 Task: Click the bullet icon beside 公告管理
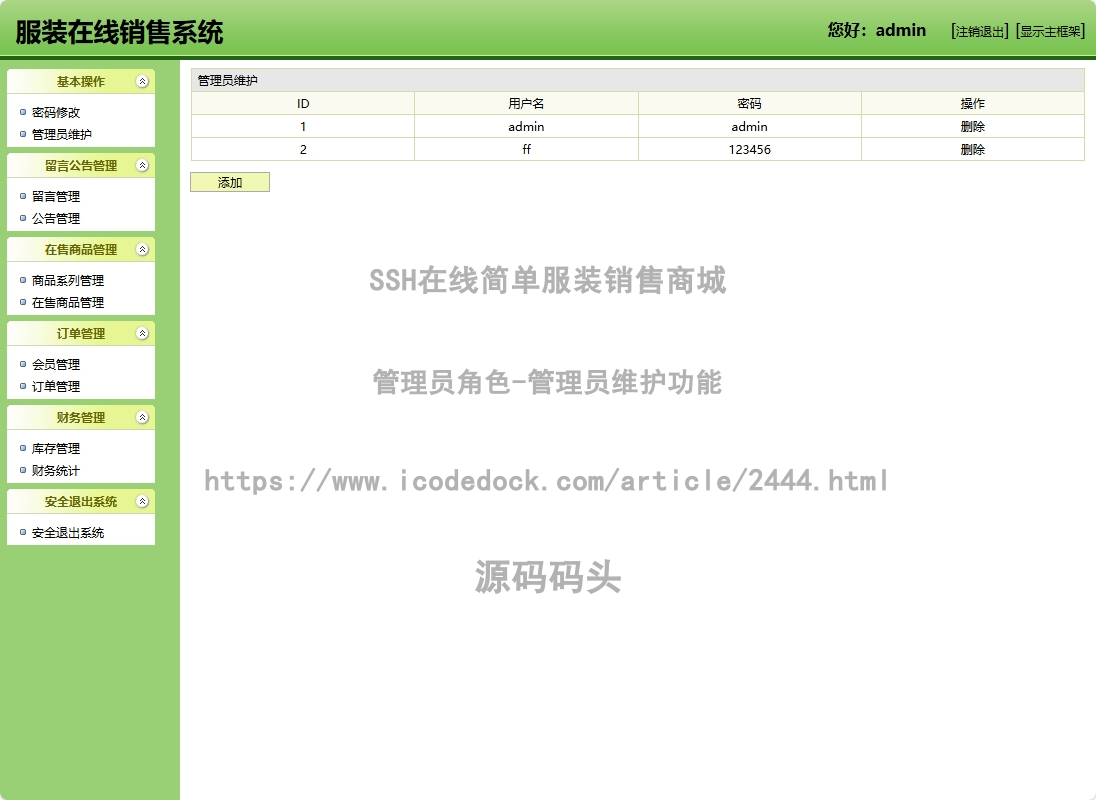point(23,219)
